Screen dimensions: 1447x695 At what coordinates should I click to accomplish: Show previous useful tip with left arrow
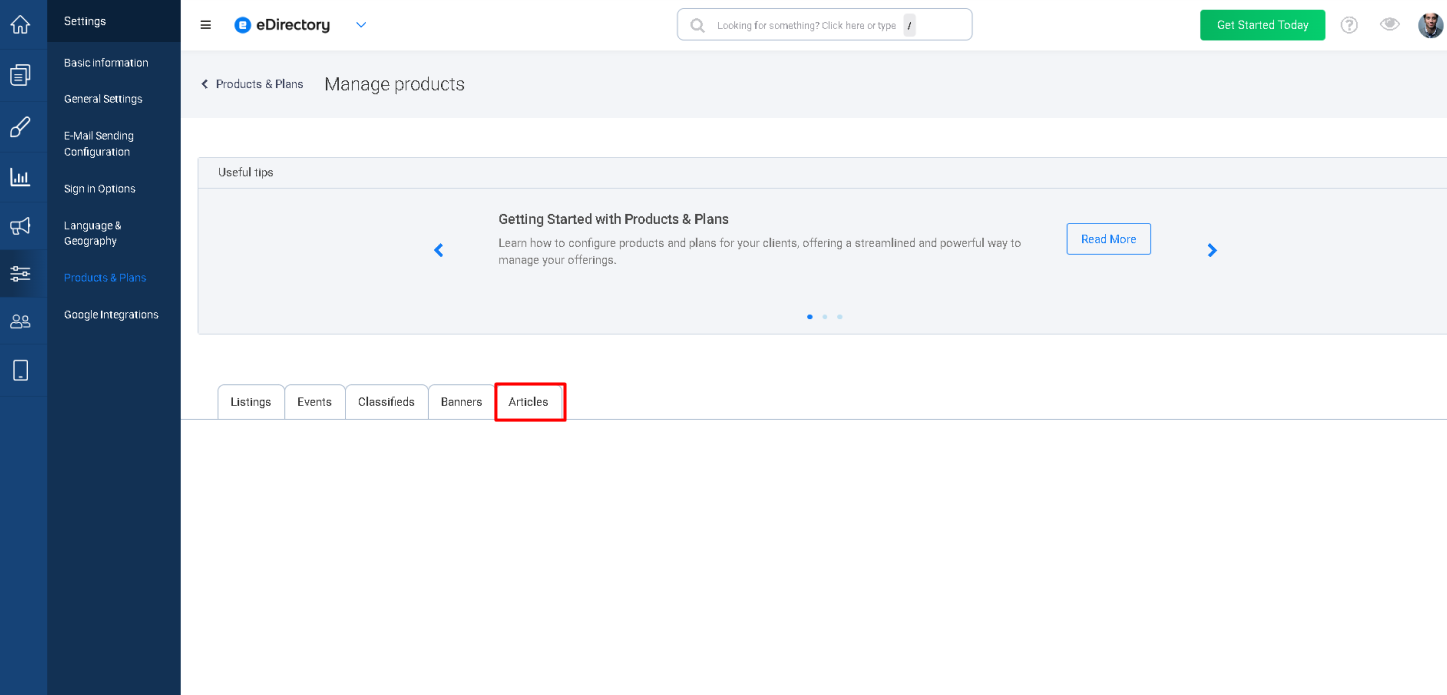(438, 250)
